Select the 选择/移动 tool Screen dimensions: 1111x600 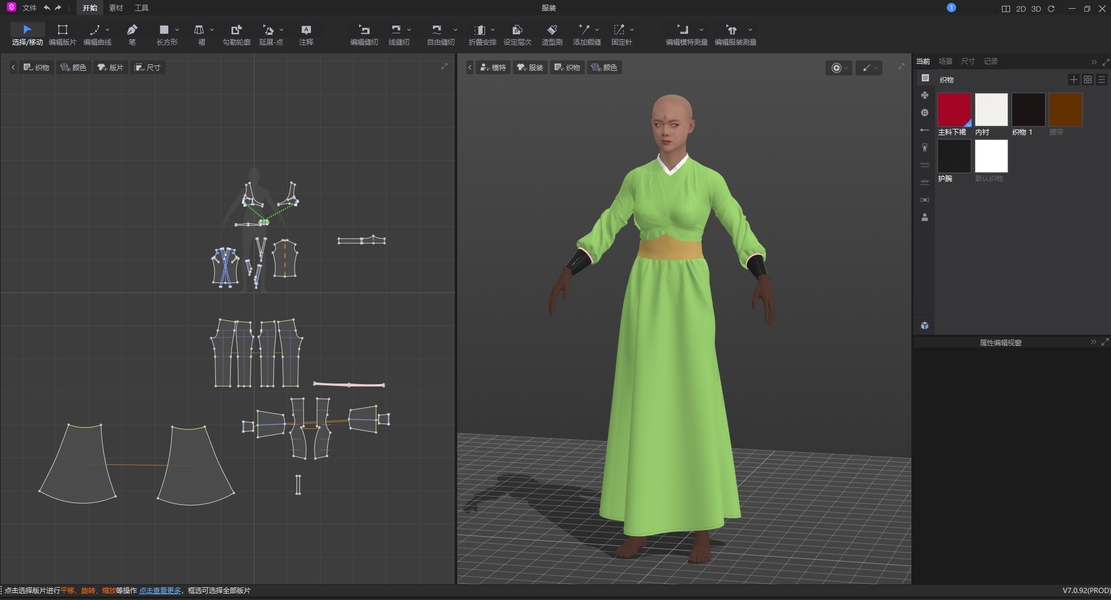click(x=27, y=31)
